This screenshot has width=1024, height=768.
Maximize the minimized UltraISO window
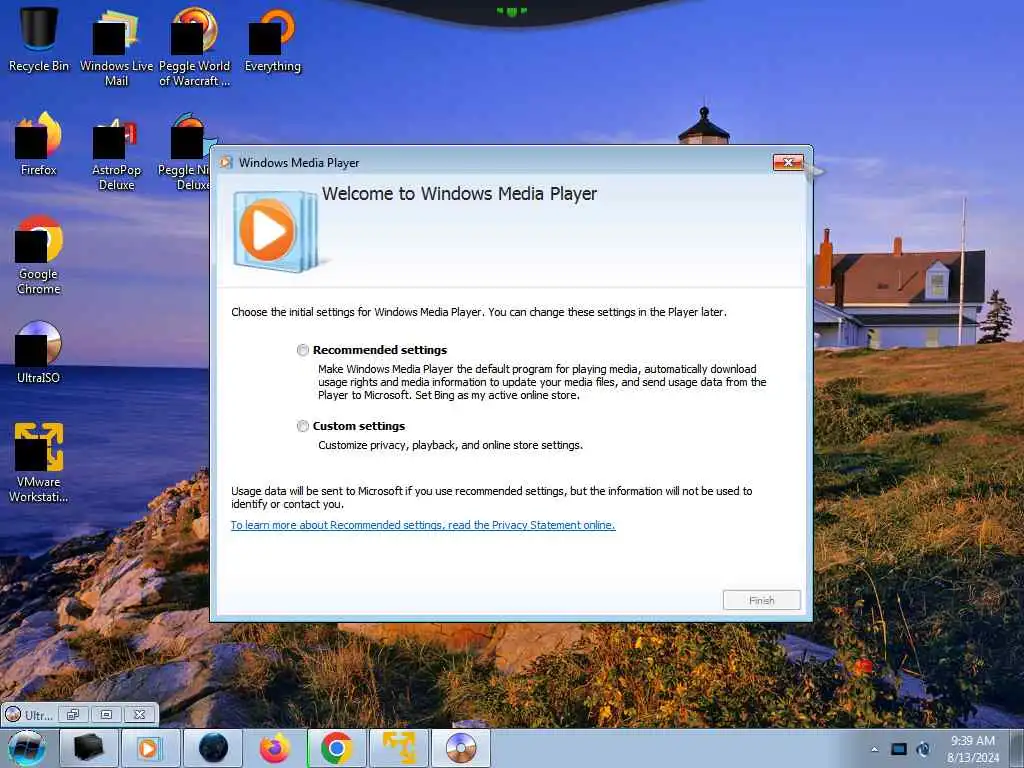point(106,714)
